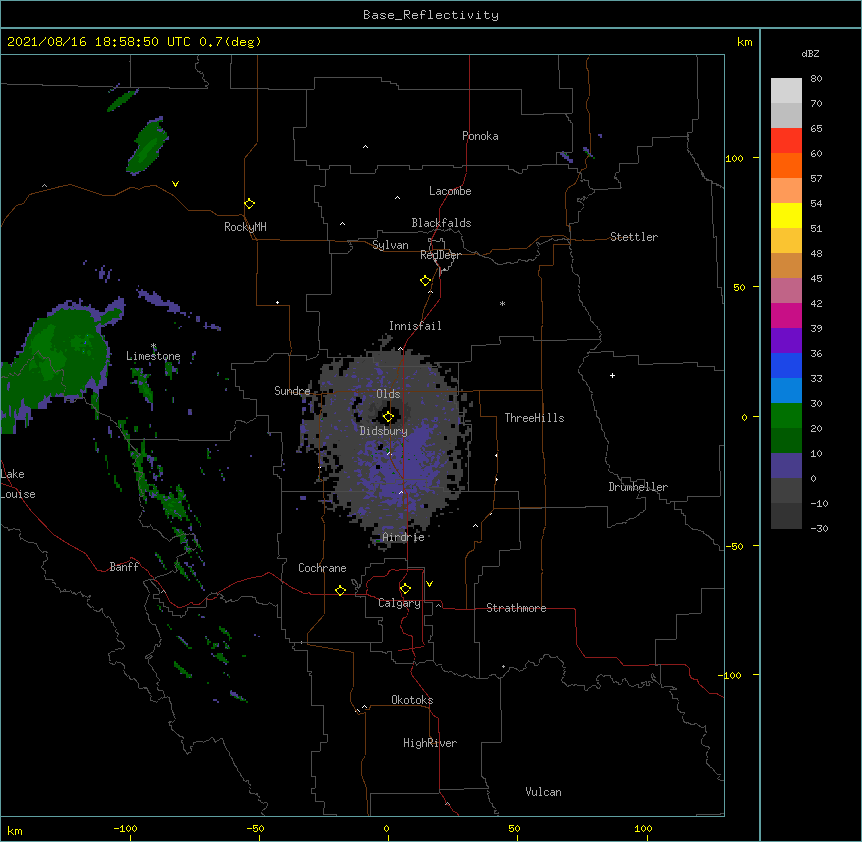Click the Didsbury town label
Viewport: 862px width, 842px height.
click(383, 431)
